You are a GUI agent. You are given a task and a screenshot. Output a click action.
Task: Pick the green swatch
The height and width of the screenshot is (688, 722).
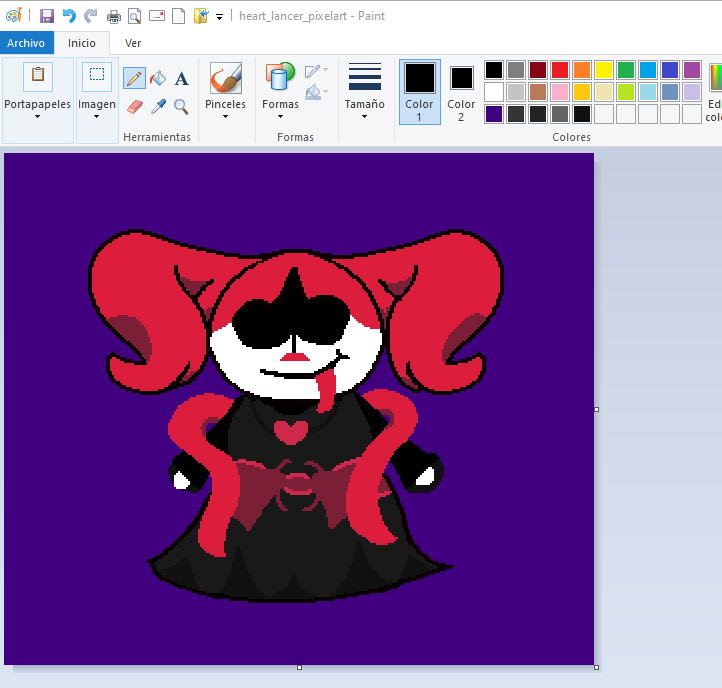[626, 70]
